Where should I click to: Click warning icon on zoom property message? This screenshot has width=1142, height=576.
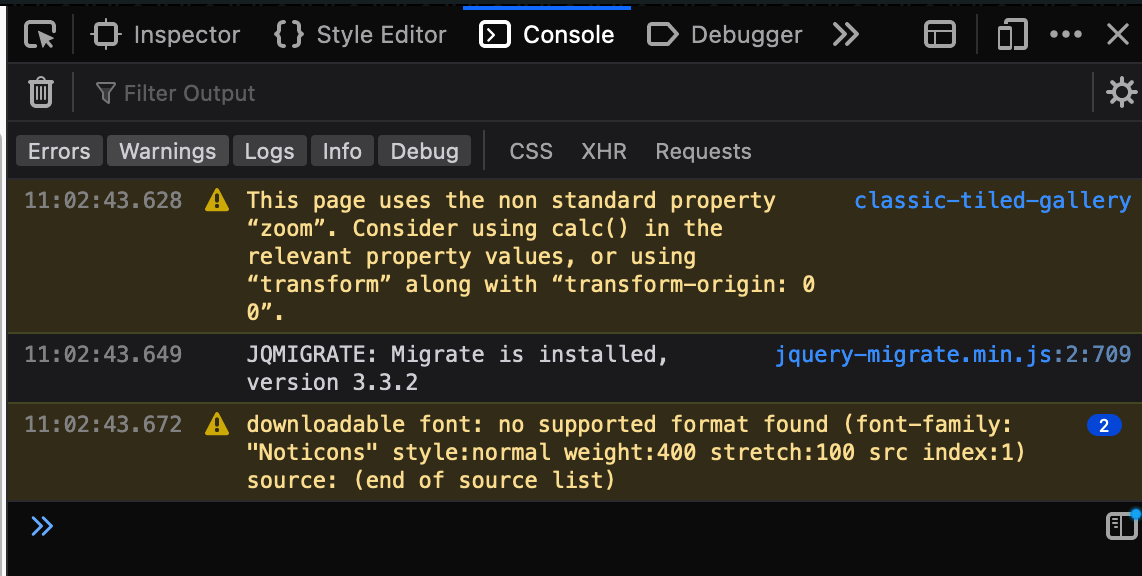(x=217, y=200)
